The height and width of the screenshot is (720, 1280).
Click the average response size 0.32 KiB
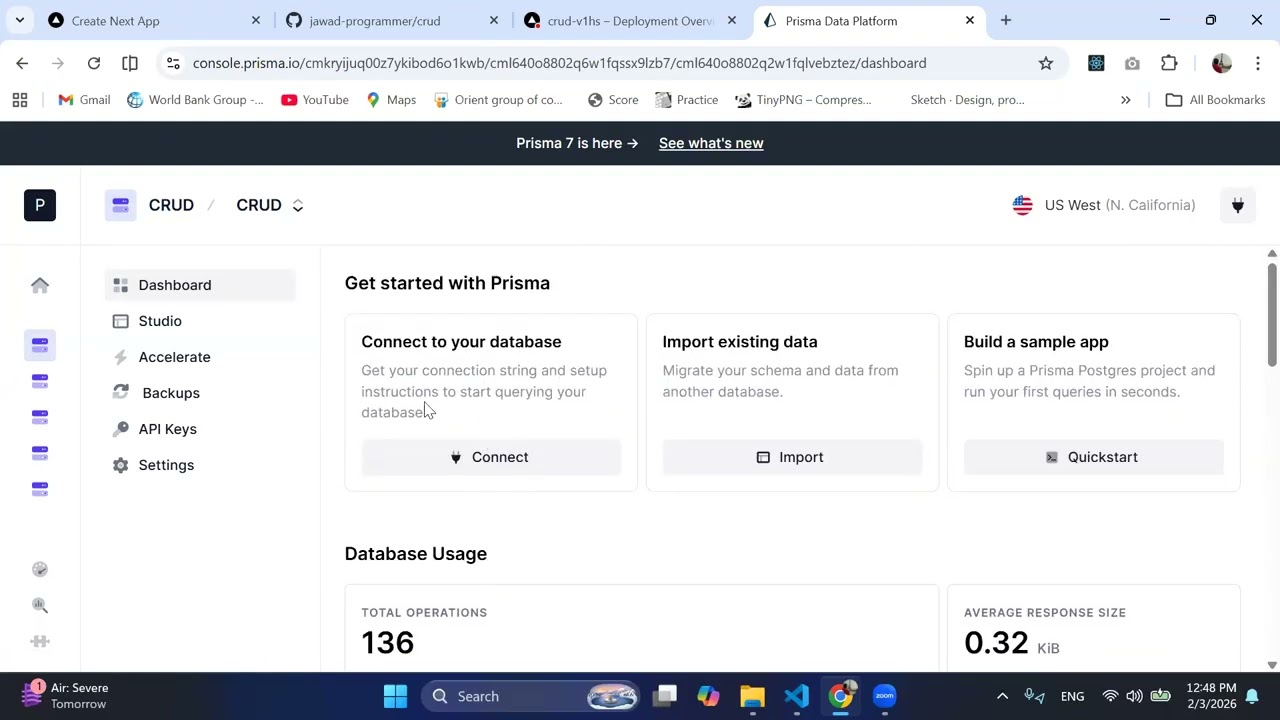[1011, 642]
